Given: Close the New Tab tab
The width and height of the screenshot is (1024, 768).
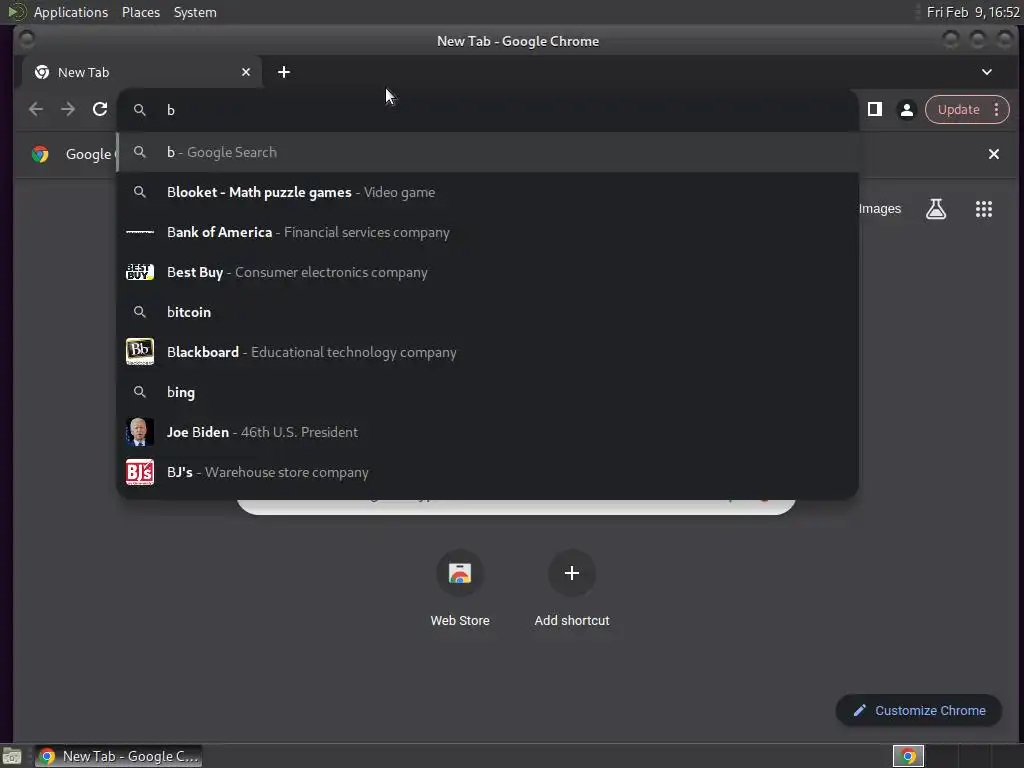Looking at the screenshot, I should 246,72.
